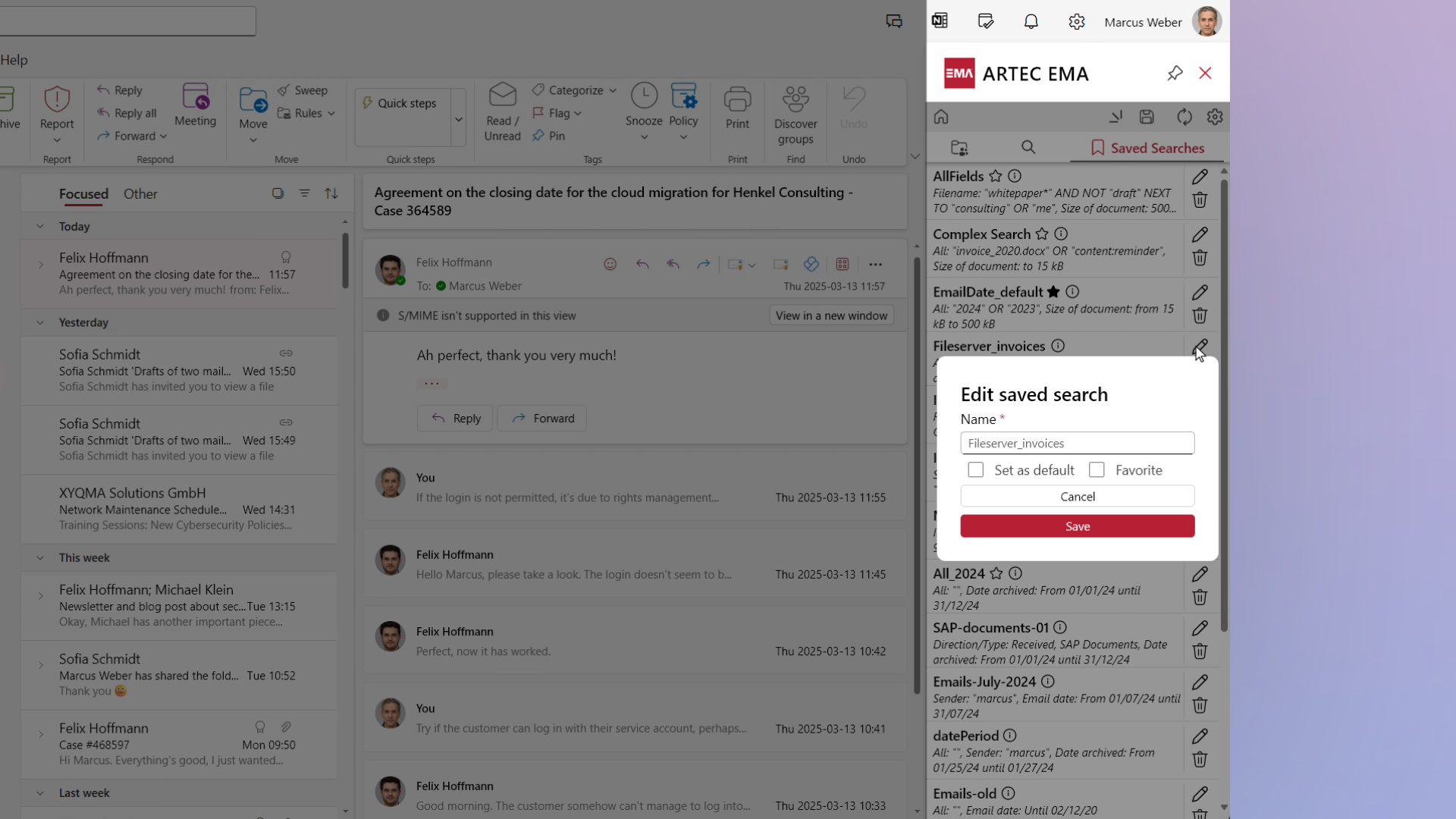Switch to the Saved Searches tab
The width and height of the screenshot is (1456, 819).
(x=1147, y=148)
